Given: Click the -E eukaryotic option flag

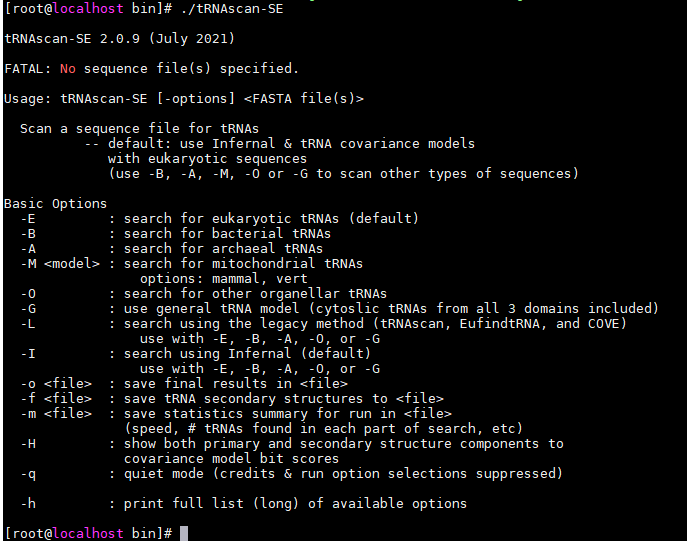Looking at the screenshot, I should (28, 219).
